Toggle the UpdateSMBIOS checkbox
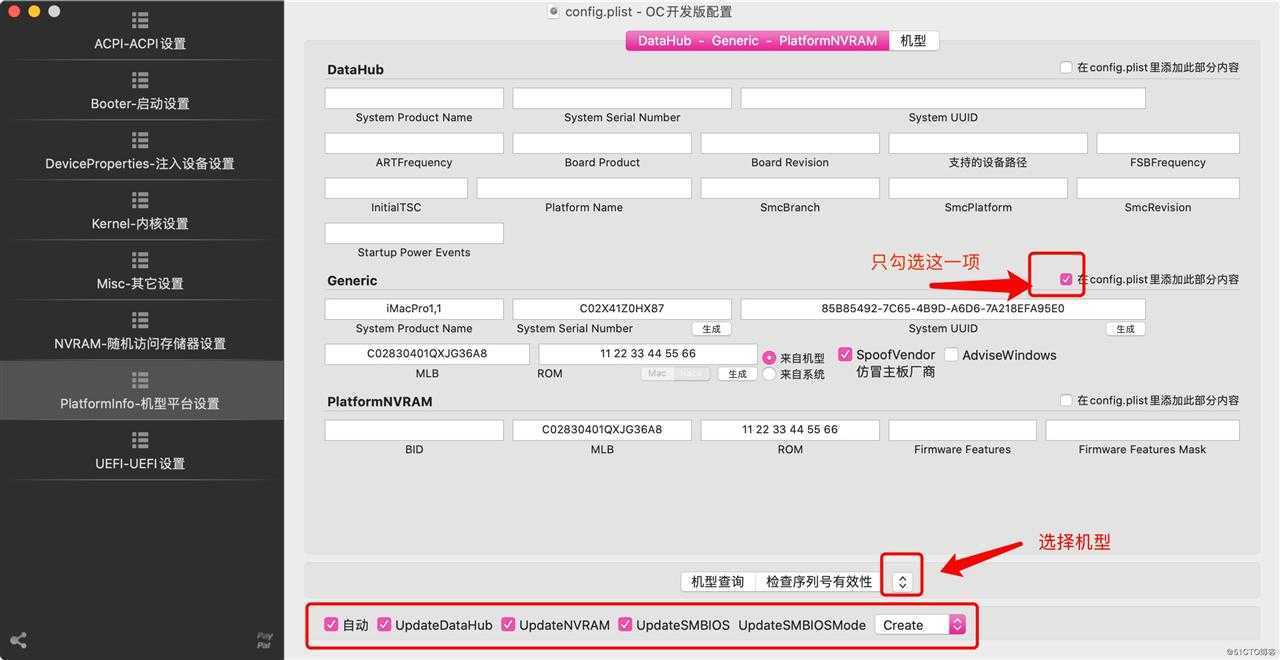The image size is (1280, 660). coord(625,624)
